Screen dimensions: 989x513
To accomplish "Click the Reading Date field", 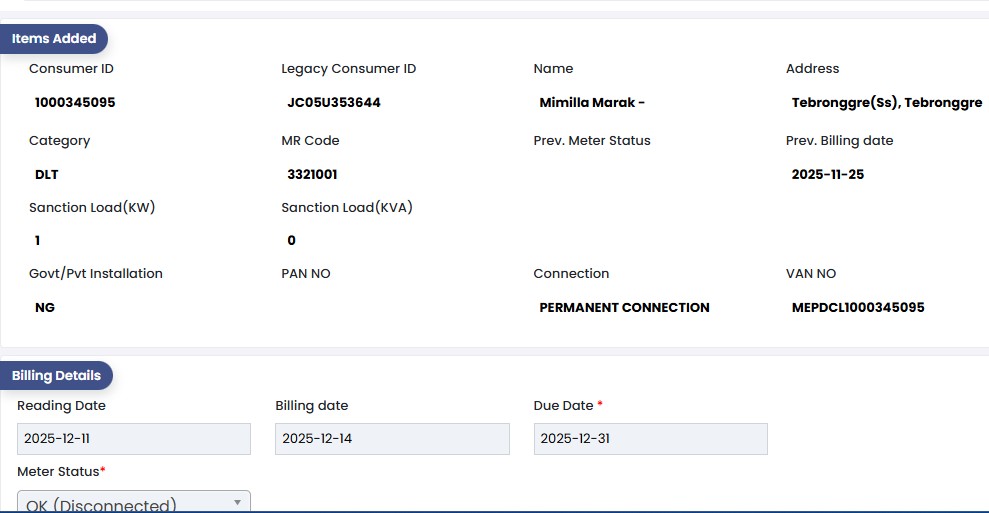I will [x=134, y=439].
